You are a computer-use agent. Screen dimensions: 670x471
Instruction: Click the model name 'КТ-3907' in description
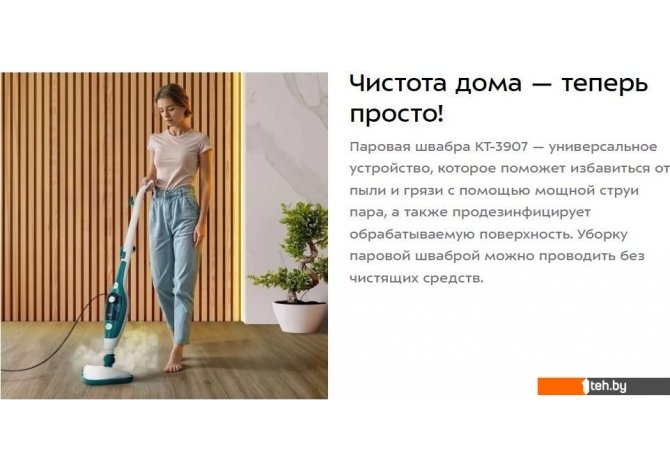pos(501,147)
